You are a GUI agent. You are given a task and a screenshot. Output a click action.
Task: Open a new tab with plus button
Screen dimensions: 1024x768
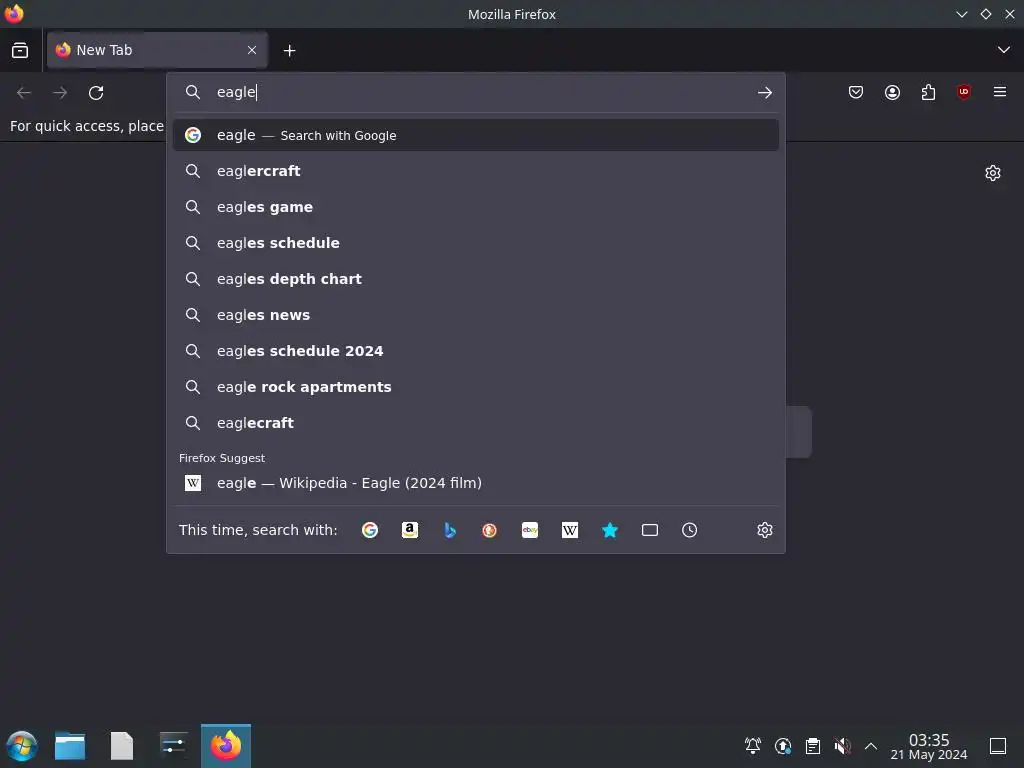click(289, 50)
